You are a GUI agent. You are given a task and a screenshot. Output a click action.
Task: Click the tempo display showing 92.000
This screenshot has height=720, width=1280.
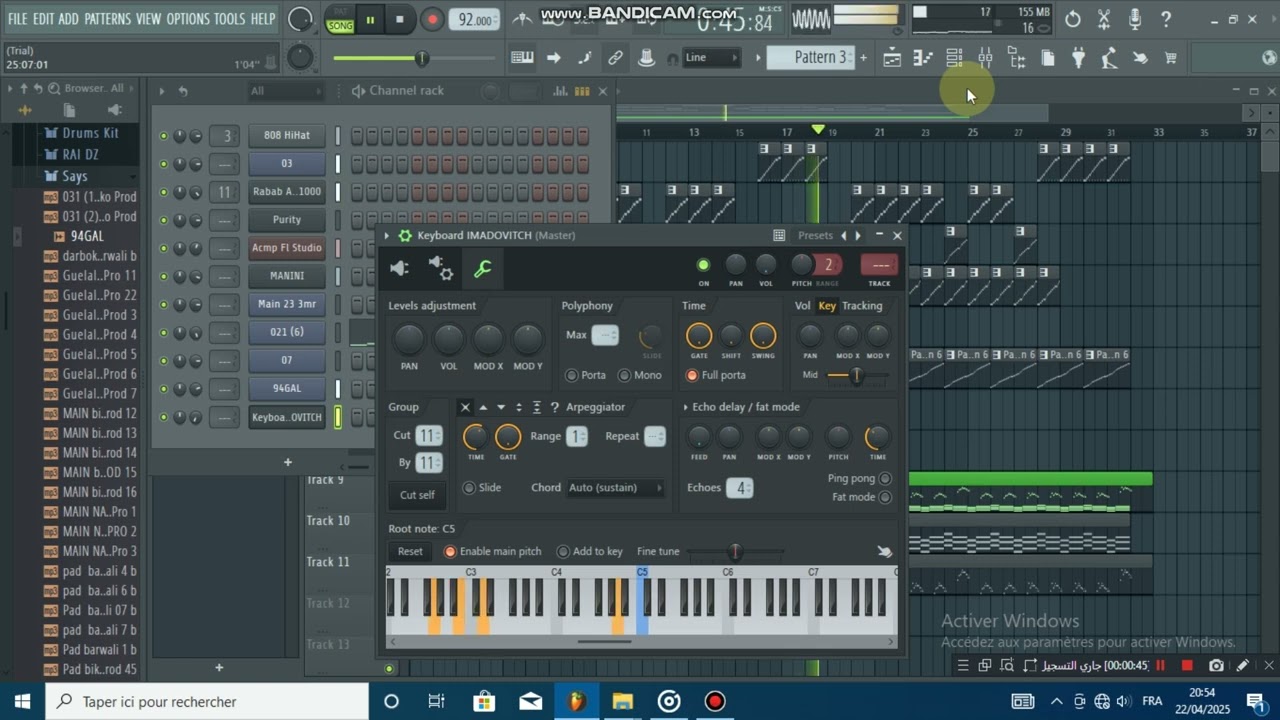(x=474, y=20)
